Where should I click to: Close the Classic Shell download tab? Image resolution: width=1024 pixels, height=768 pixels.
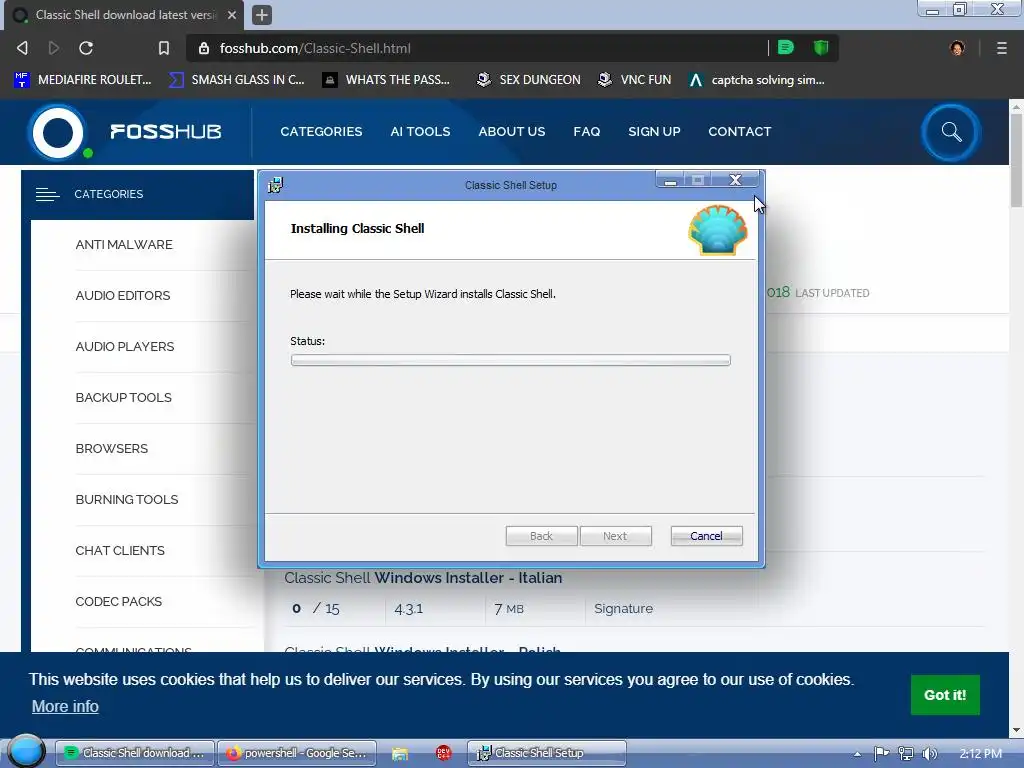point(232,14)
